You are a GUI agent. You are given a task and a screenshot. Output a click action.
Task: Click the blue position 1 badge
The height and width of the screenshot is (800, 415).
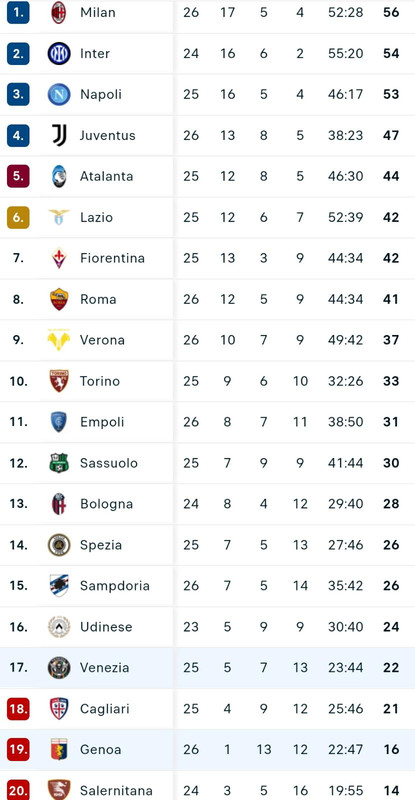[x=18, y=12]
